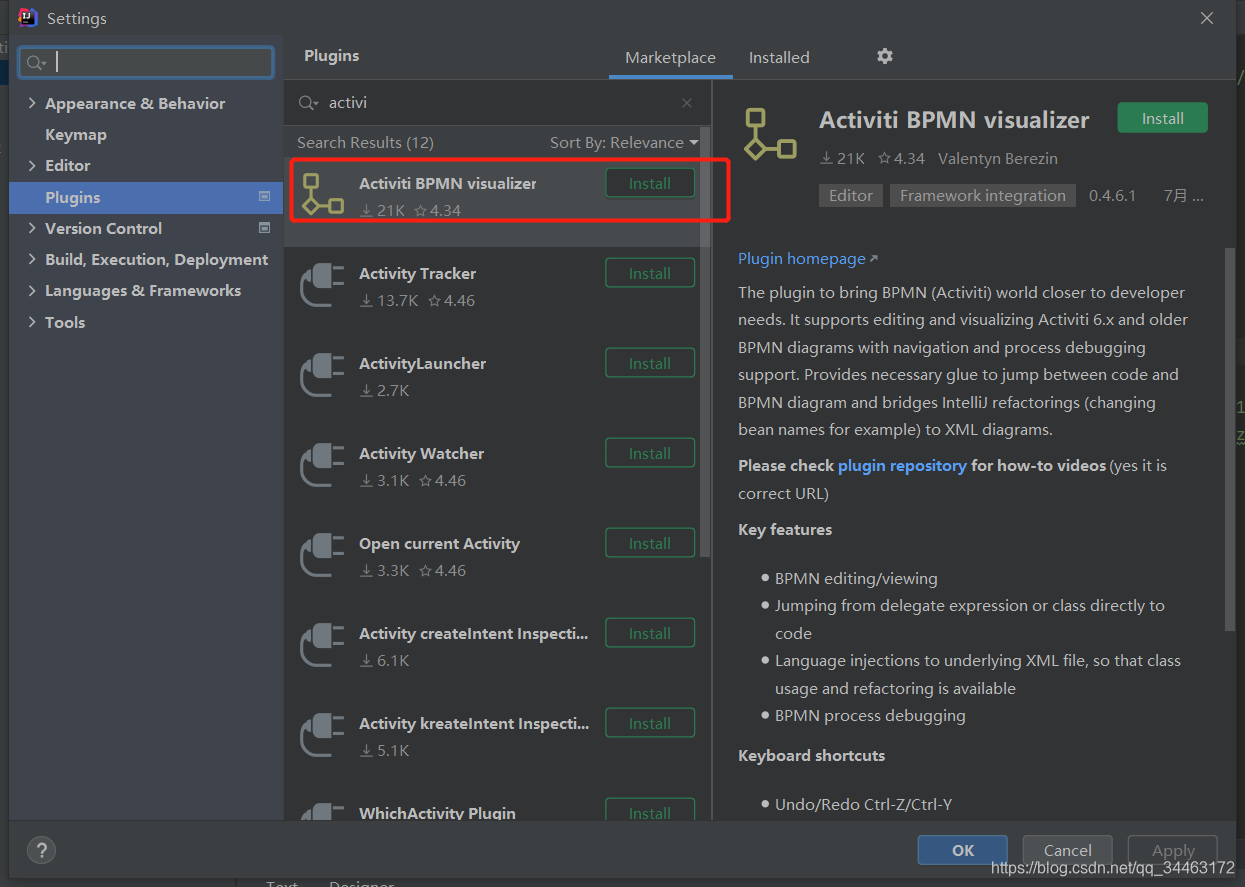1245x887 pixels.
Task: Click the IntelliJ IDEA logo in title bar
Action: [27, 17]
